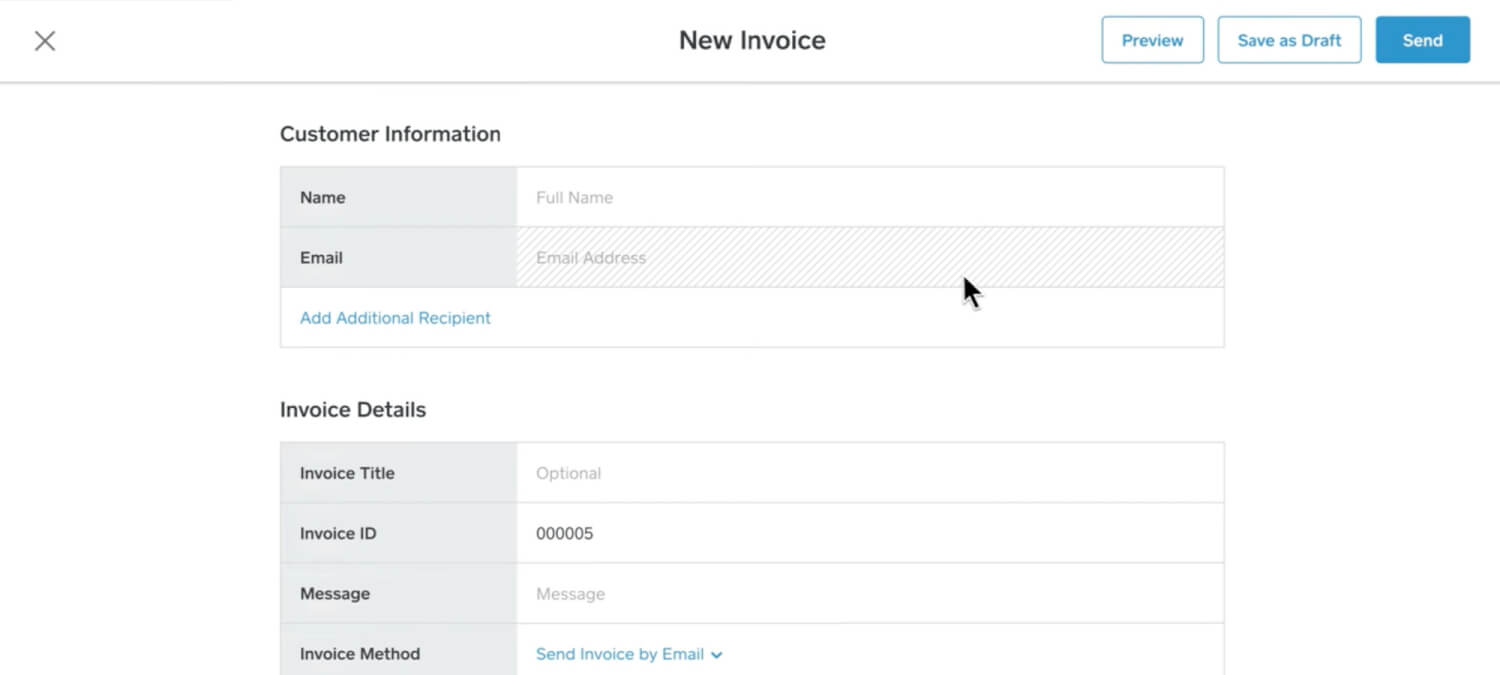The height and width of the screenshot is (675, 1500).
Task: Select the Email row label
Action: [x=320, y=257]
